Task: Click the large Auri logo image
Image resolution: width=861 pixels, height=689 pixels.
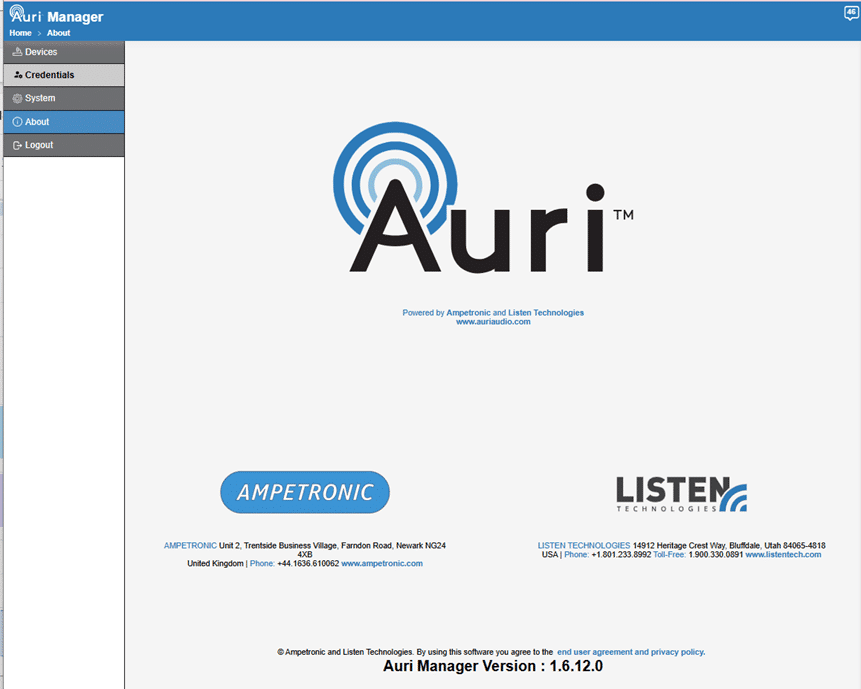Action: [483, 198]
